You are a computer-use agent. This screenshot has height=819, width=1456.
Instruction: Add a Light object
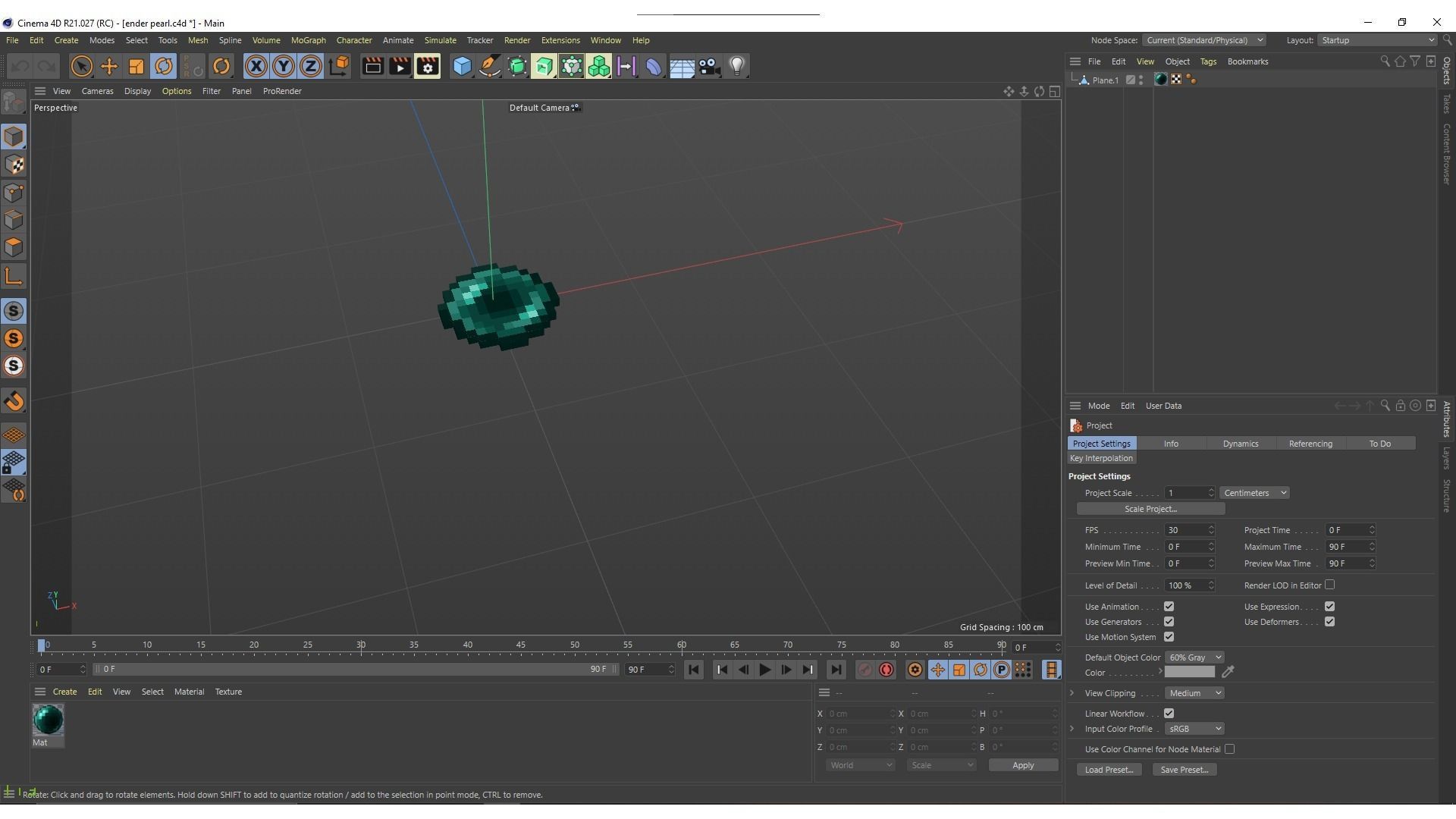point(737,67)
